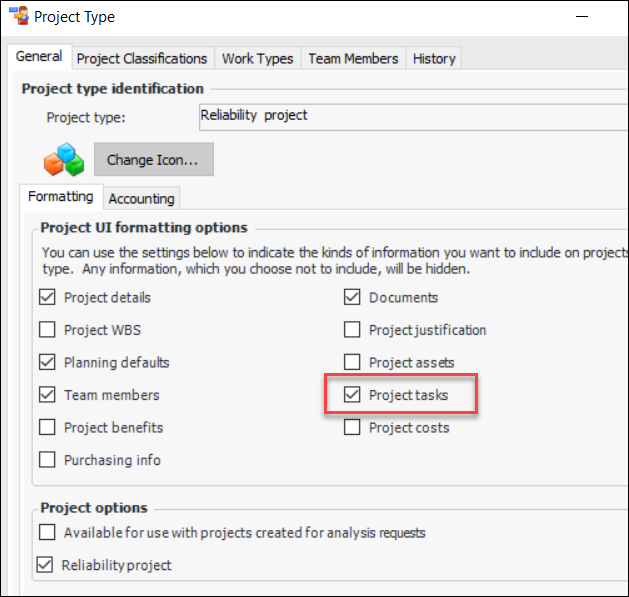
Task: Click the colored cubes project icon
Action: (x=66, y=158)
